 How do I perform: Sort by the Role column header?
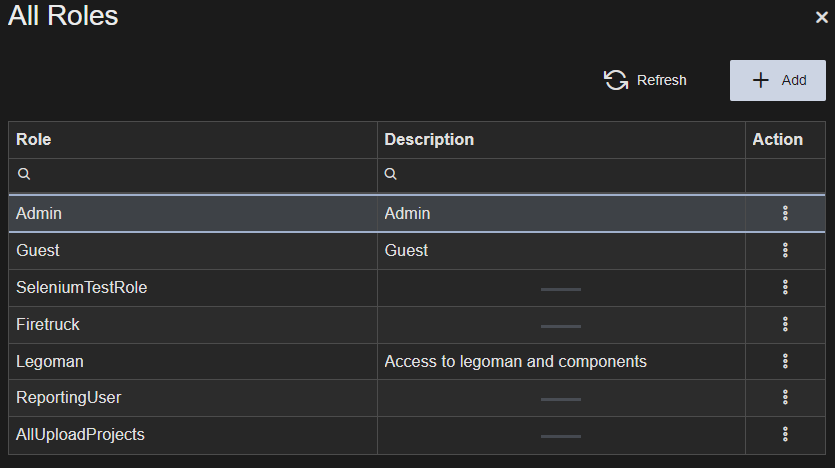tap(34, 140)
